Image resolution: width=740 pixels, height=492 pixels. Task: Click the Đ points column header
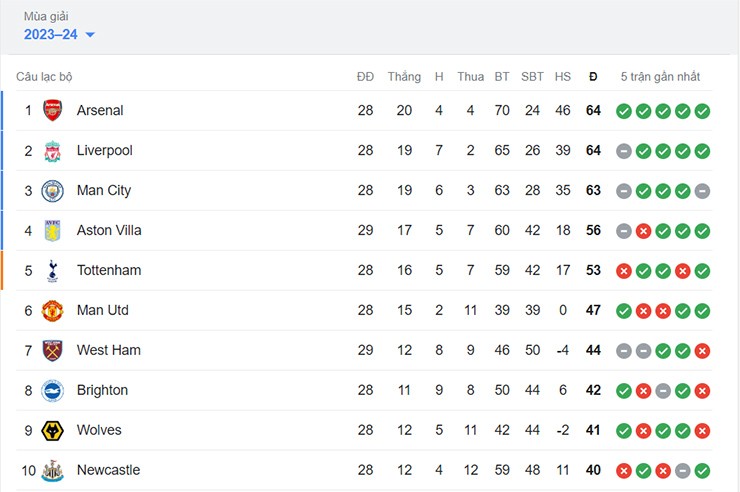point(593,77)
